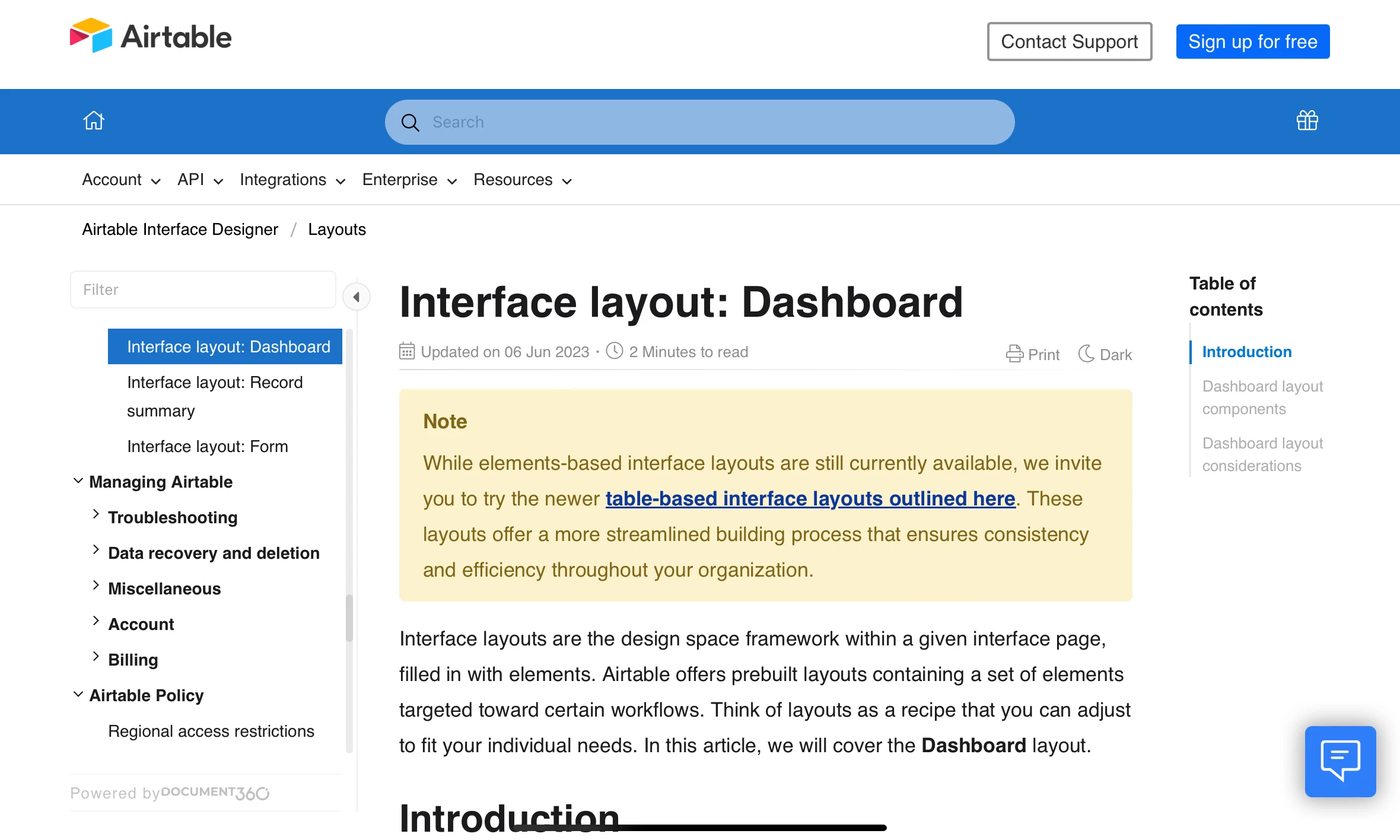Click the Search input field

700,122
